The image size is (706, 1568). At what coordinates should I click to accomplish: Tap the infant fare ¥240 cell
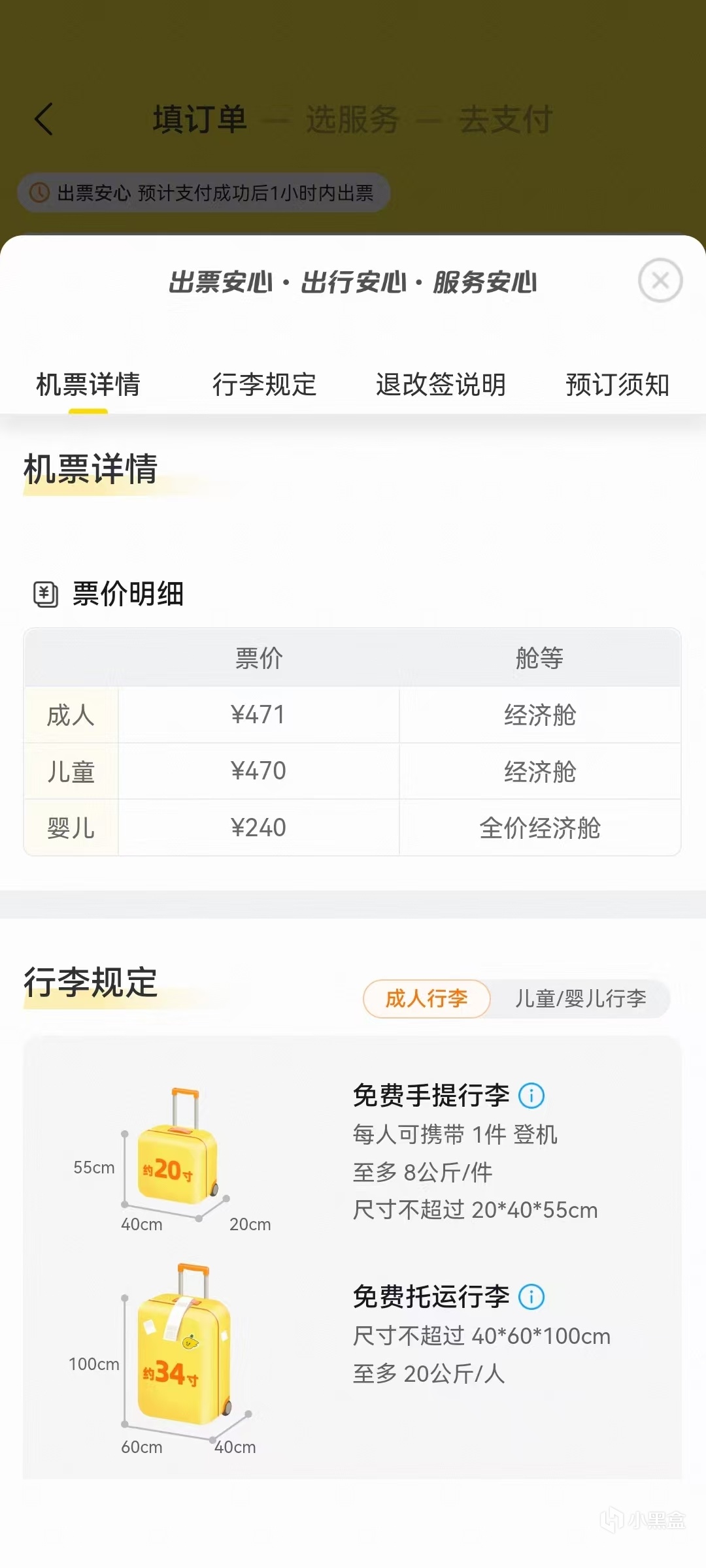click(258, 828)
